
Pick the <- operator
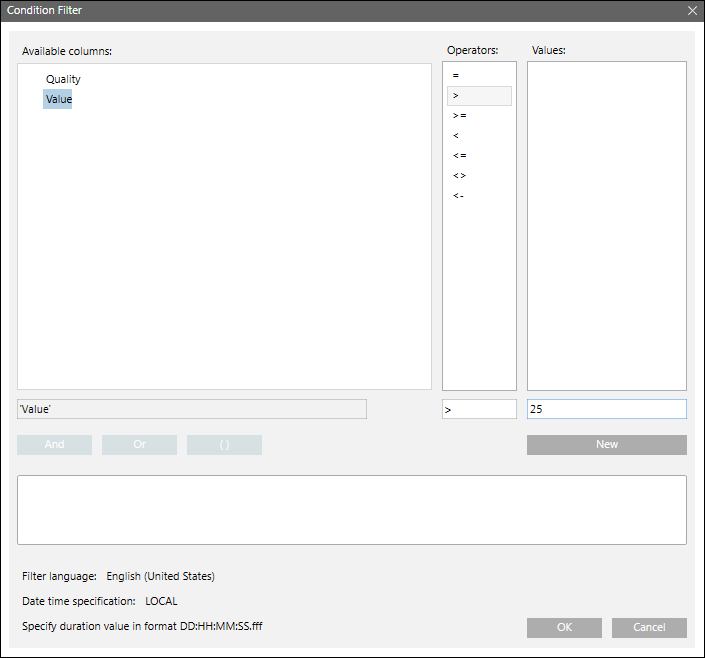pyautogui.click(x=458, y=196)
